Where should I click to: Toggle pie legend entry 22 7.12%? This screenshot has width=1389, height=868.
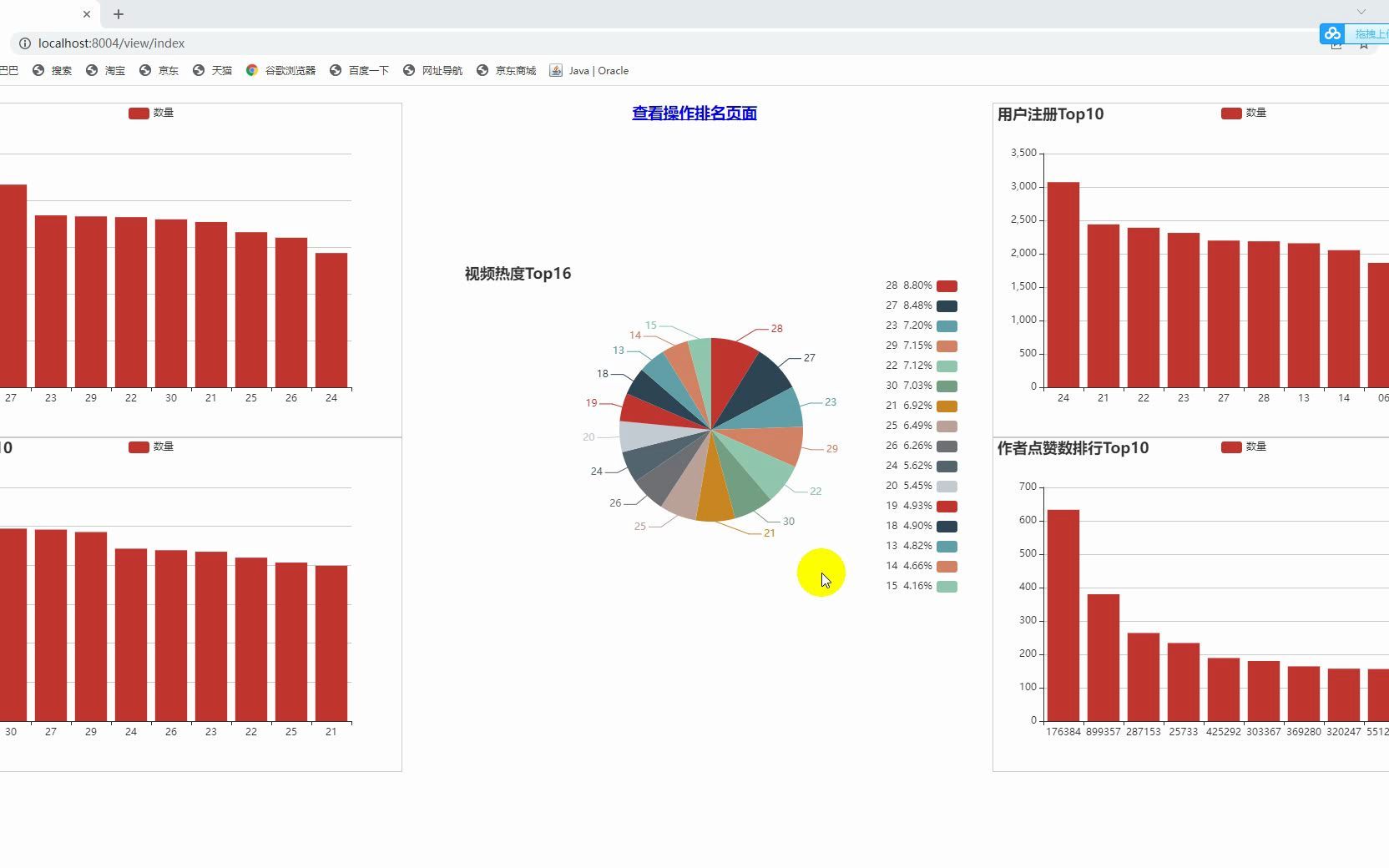click(x=922, y=366)
